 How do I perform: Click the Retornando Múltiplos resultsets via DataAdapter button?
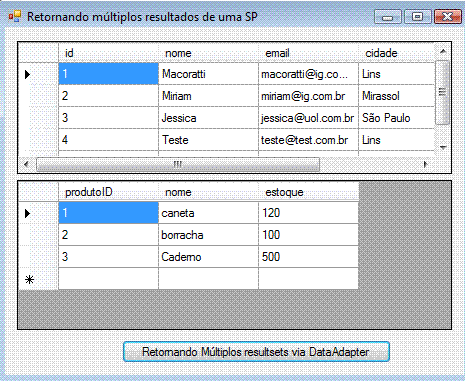(x=256, y=352)
